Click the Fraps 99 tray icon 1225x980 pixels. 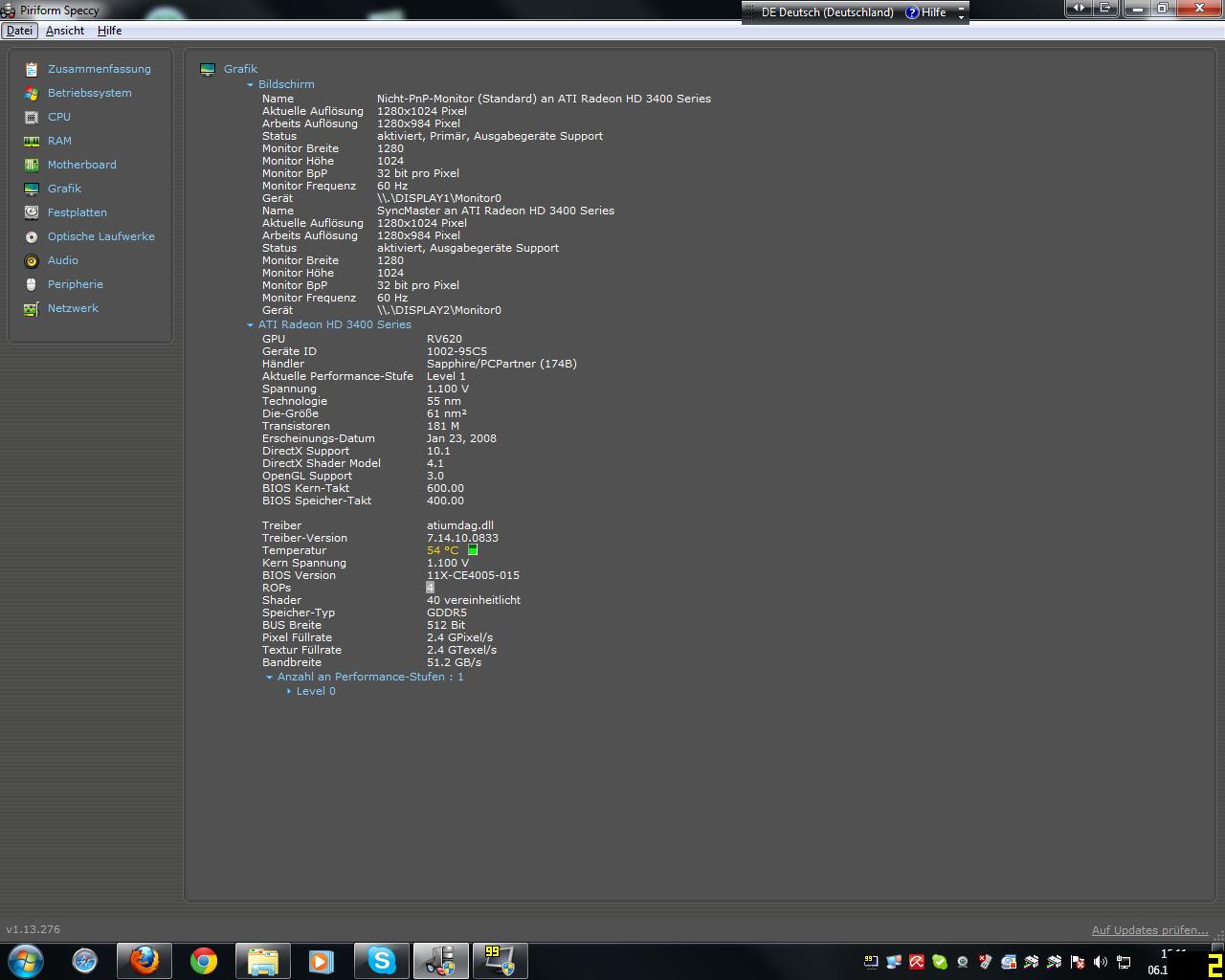click(871, 962)
